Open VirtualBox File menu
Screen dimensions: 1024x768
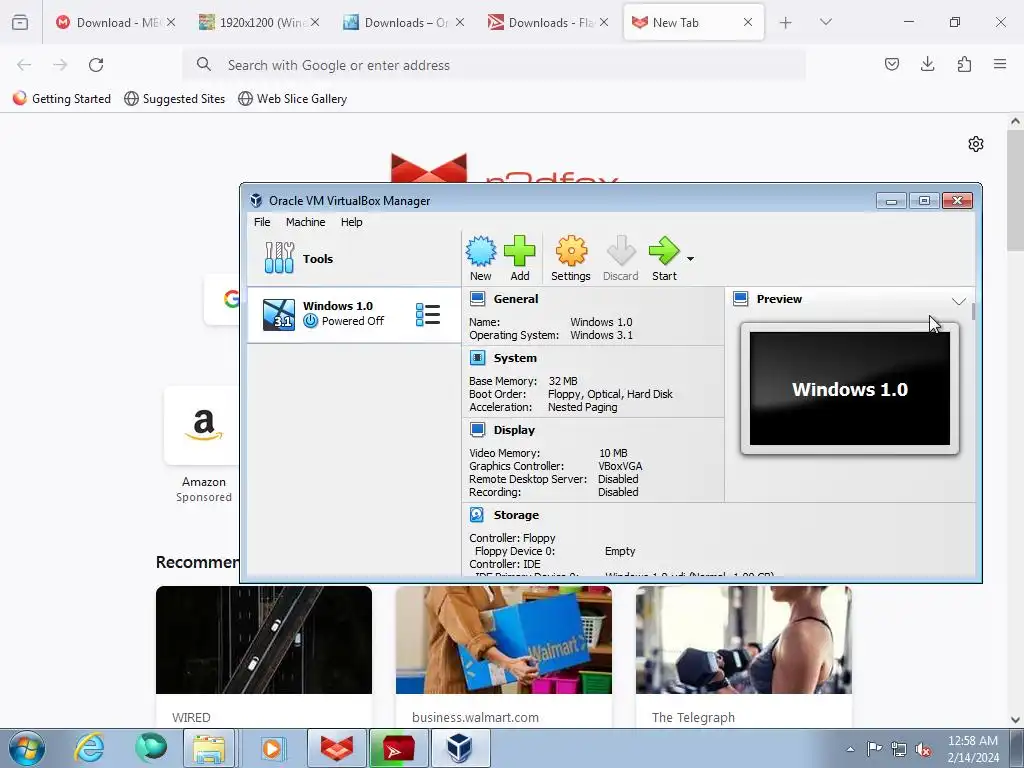pos(262,222)
